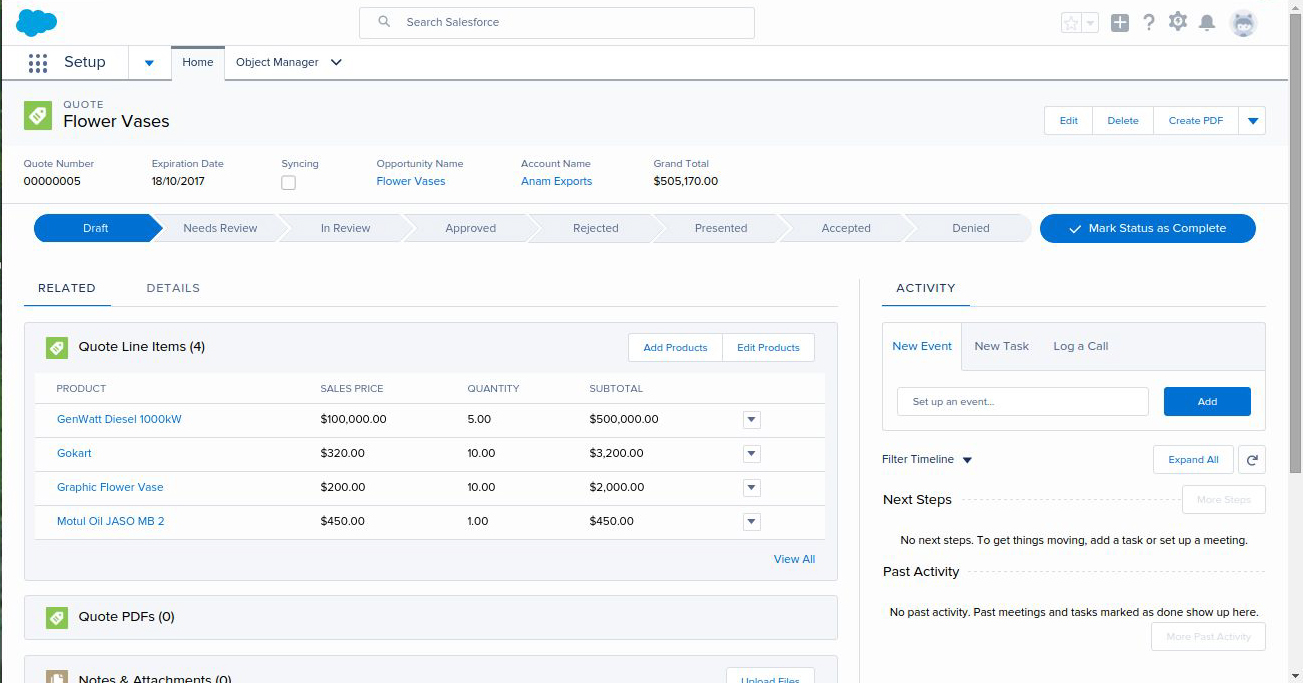1303x683 pixels.
Task: Click the Create PDF button
Action: 1196,121
